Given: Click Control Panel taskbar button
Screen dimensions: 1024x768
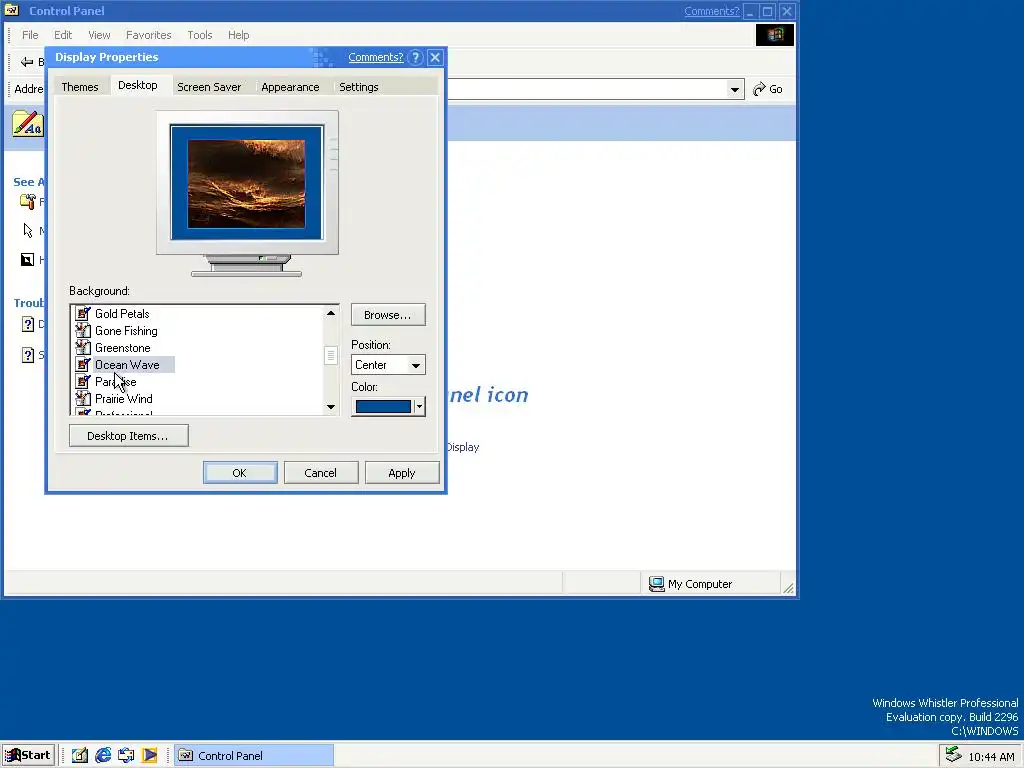Looking at the screenshot, I should [x=254, y=756].
